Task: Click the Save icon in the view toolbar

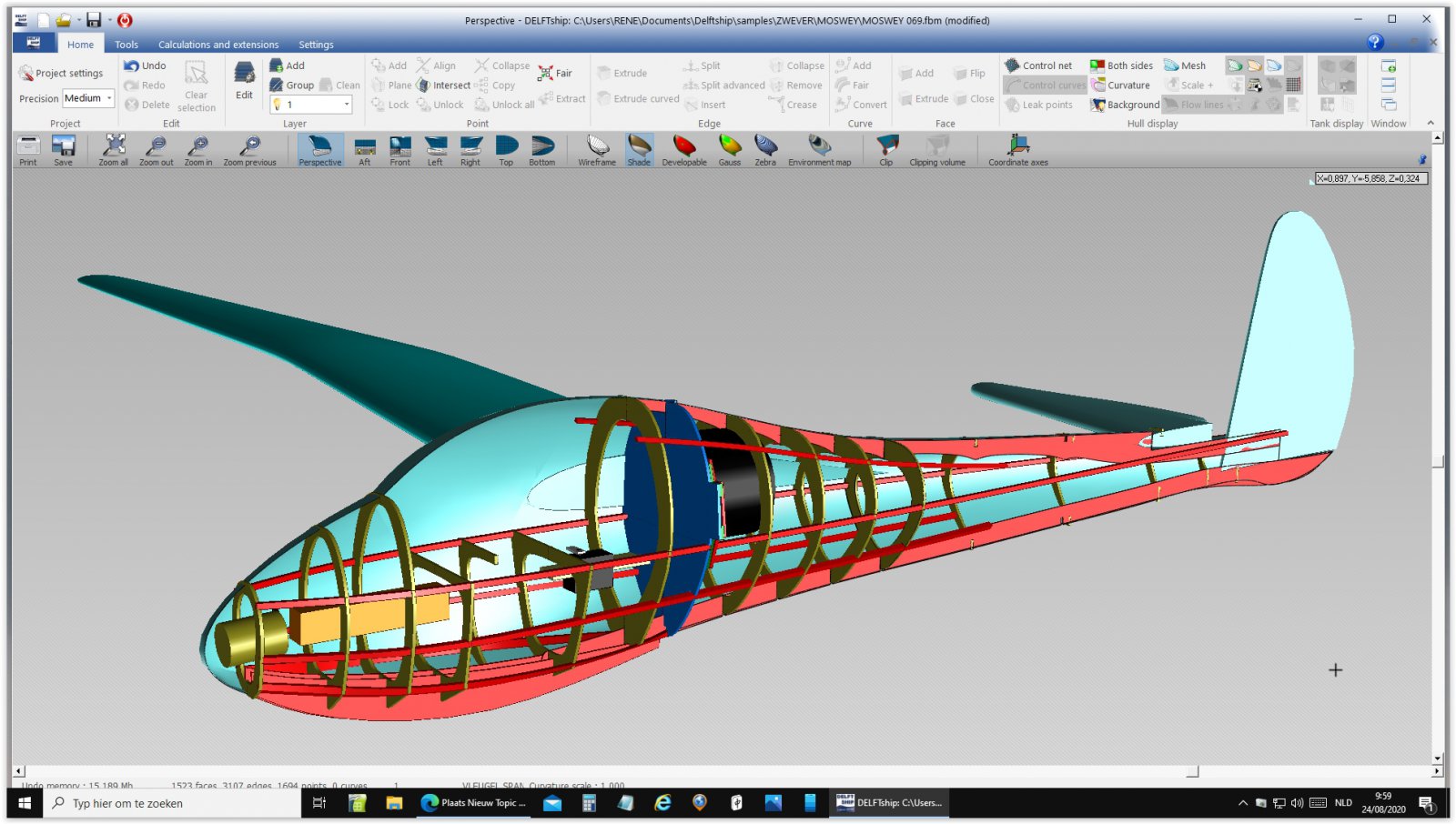Action: [63, 150]
